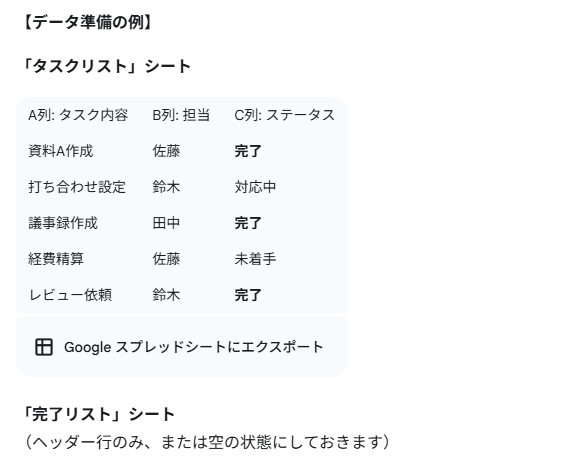Click the 打ち合わせ設定 task cell
The height and width of the screenshot is (461, 576).
77,187
